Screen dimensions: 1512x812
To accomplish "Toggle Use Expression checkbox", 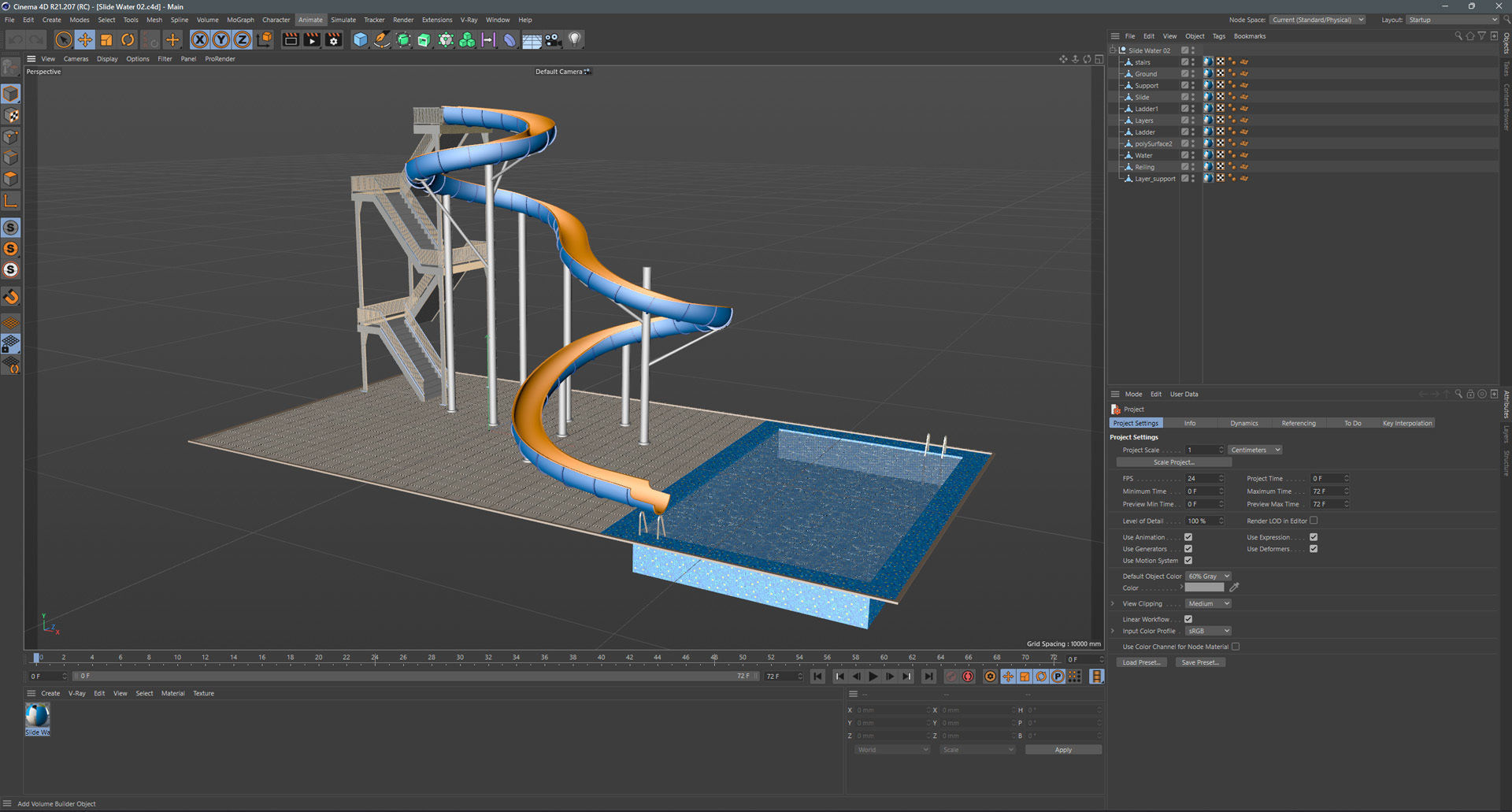I will click(1314, 537).
